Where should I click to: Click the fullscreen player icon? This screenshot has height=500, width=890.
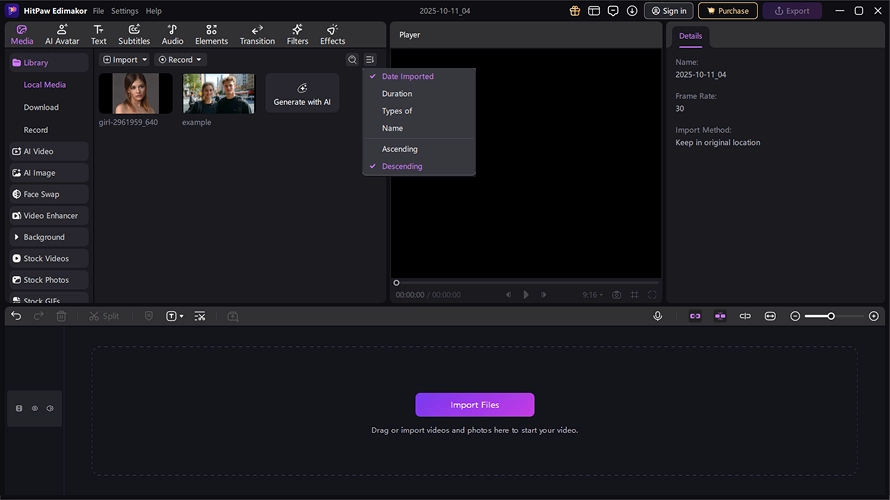(x=652, y=295)
